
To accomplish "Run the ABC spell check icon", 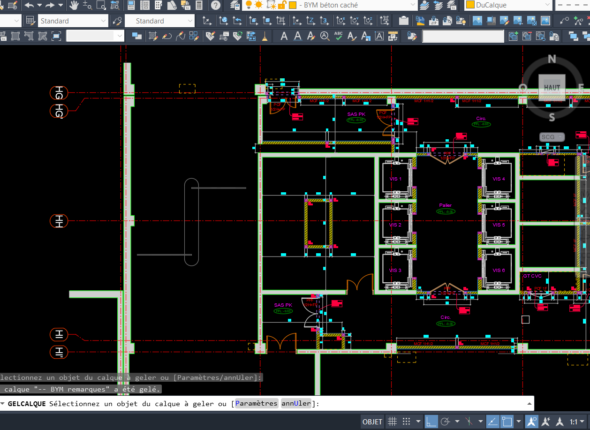I will point(338,36).
